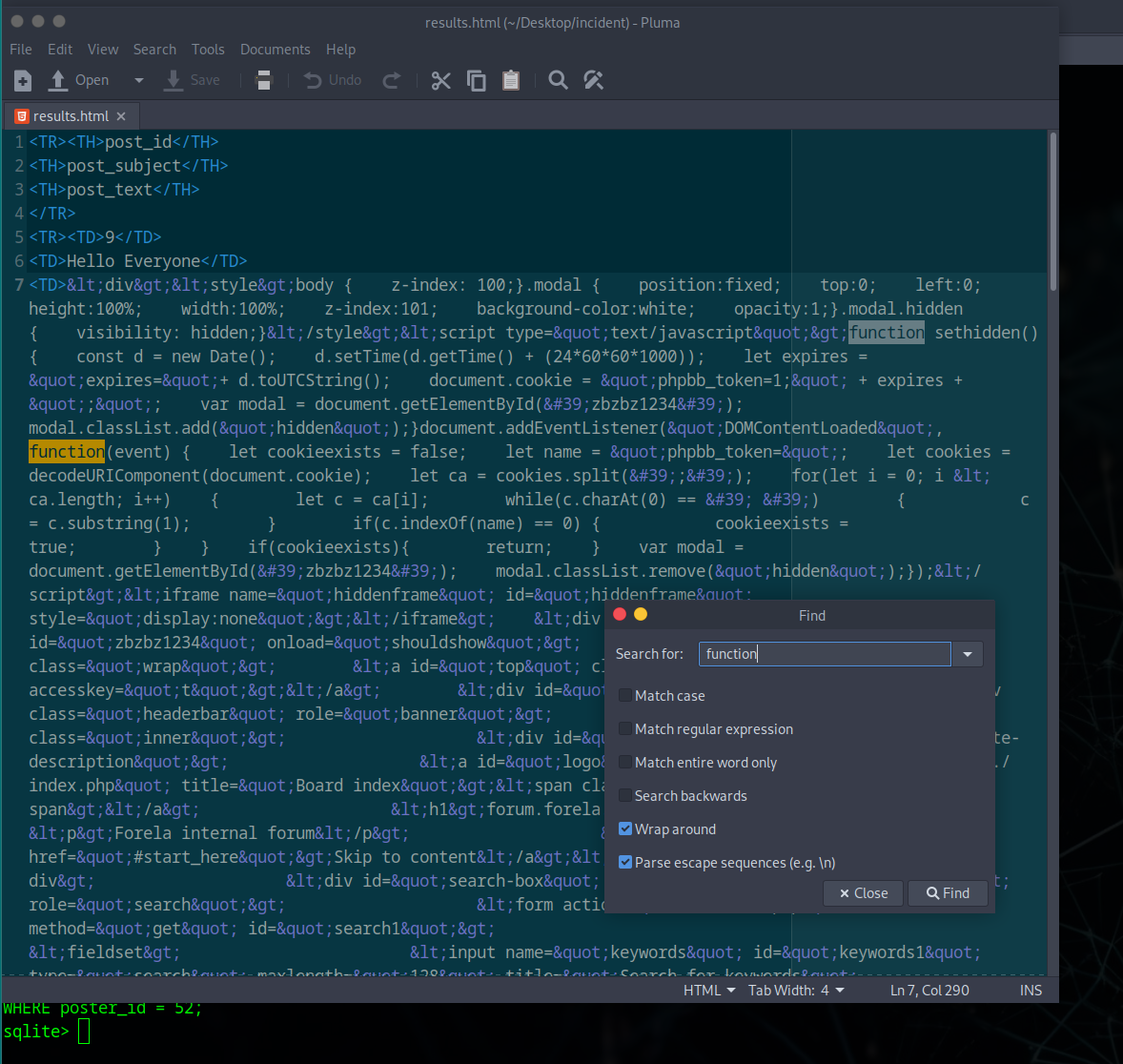Click the Find magnifier icon in toolbar
Screen dimensions: 1123x1064
(x=558, y=80)
